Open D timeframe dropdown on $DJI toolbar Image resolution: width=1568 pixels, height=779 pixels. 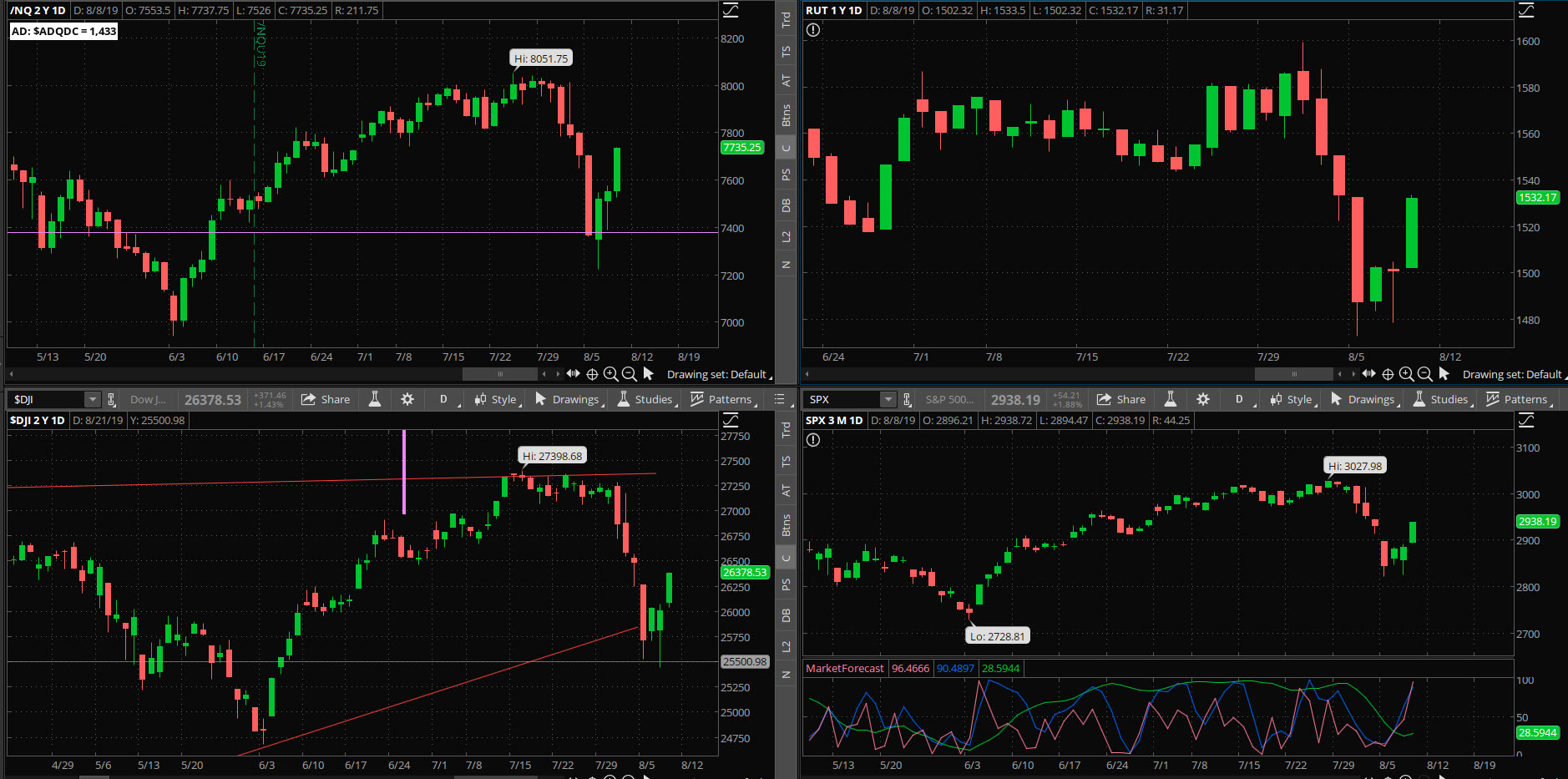tap(449, 399)
